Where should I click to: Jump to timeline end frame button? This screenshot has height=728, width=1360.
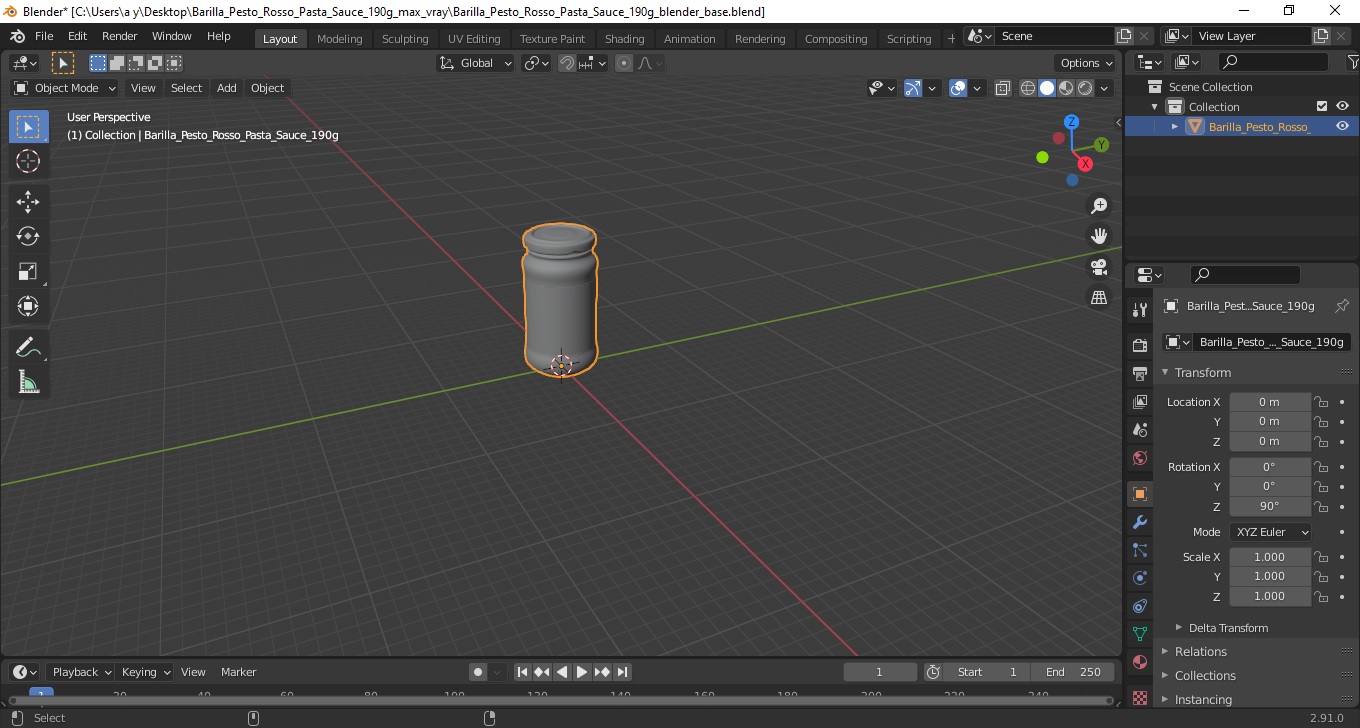[622, 672]
